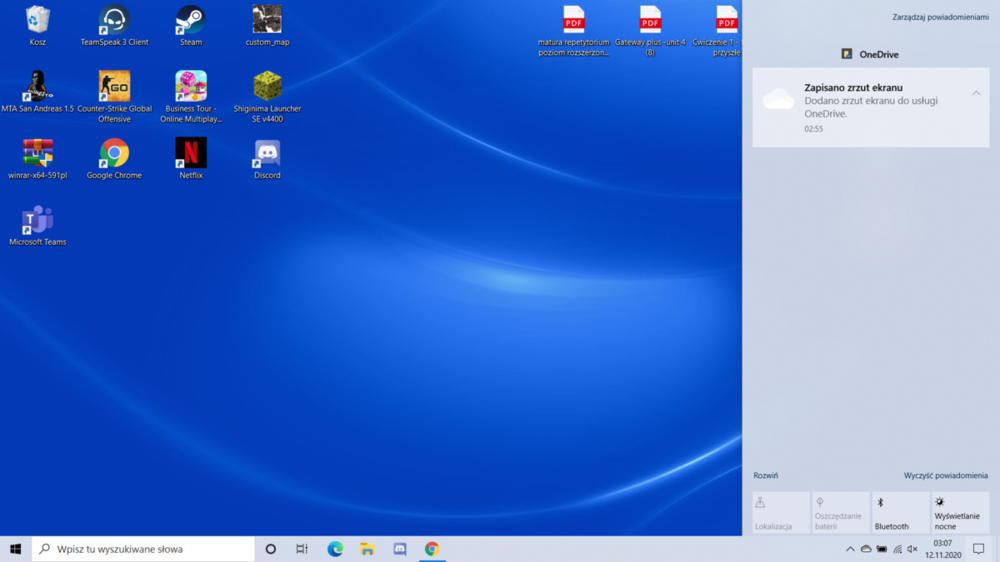Launch Microsoft Edge from taskbar

335,549
